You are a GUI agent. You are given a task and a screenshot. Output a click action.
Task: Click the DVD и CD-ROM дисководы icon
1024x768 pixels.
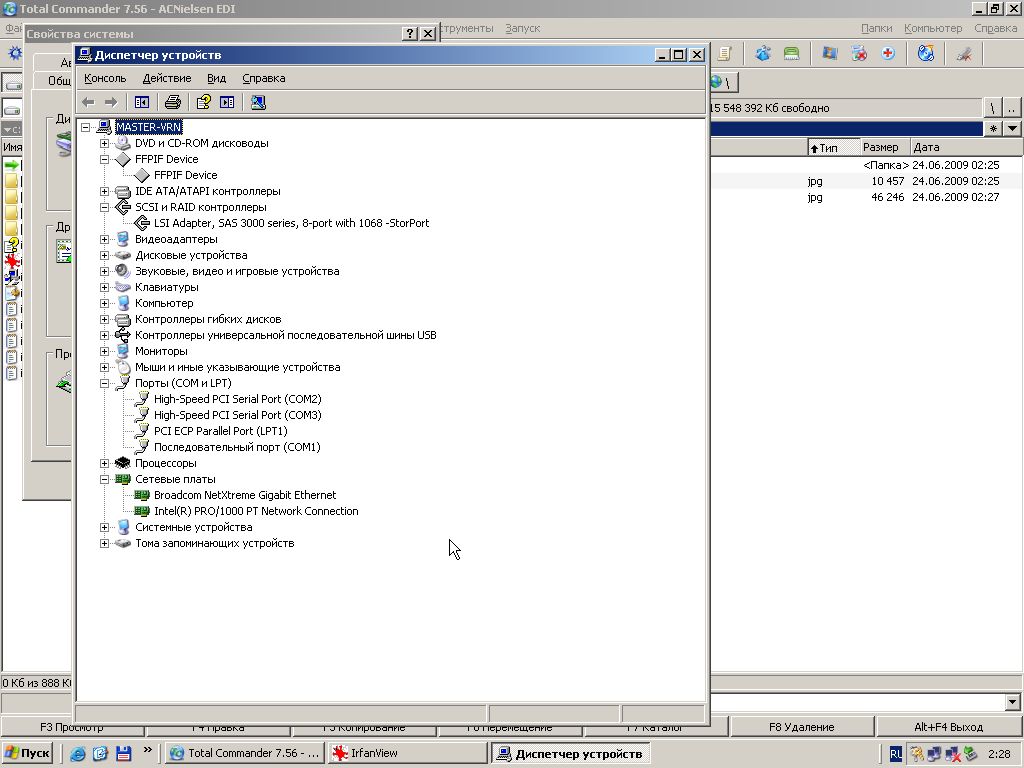(x=123, y=143)
